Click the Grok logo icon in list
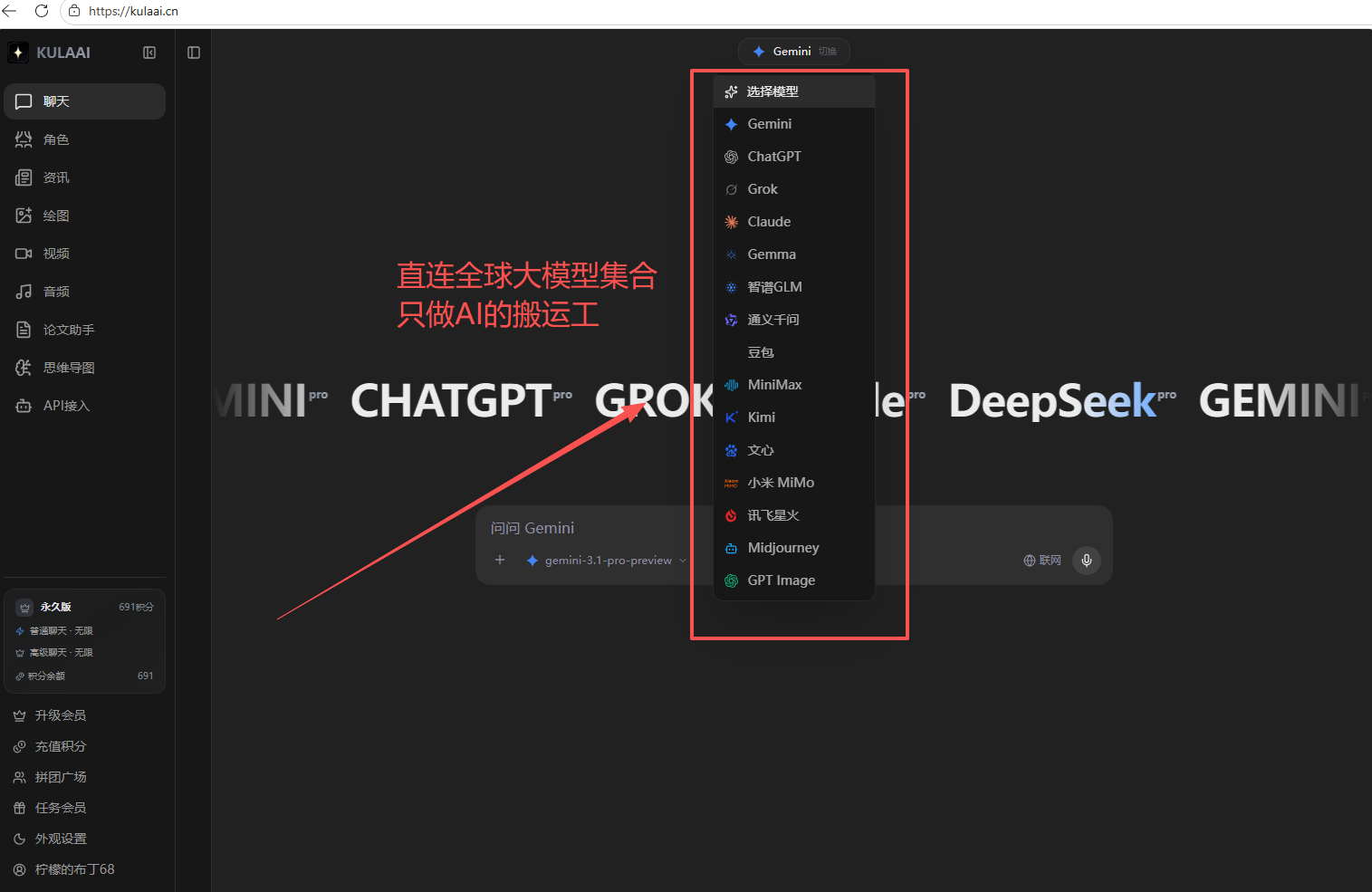The height and width of the screenshot is (892, 1372). click(x=732, y=189)
